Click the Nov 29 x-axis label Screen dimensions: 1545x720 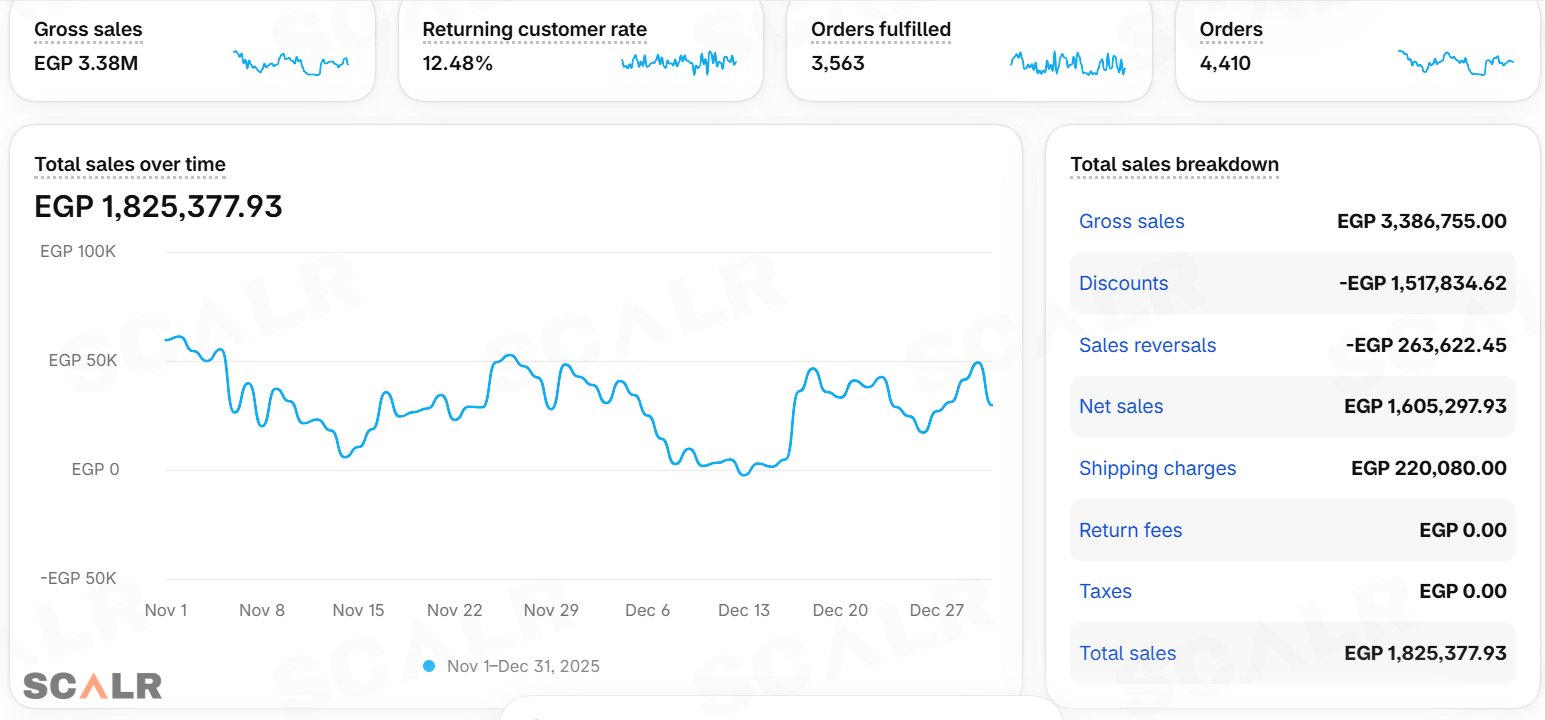coord(551,611)
